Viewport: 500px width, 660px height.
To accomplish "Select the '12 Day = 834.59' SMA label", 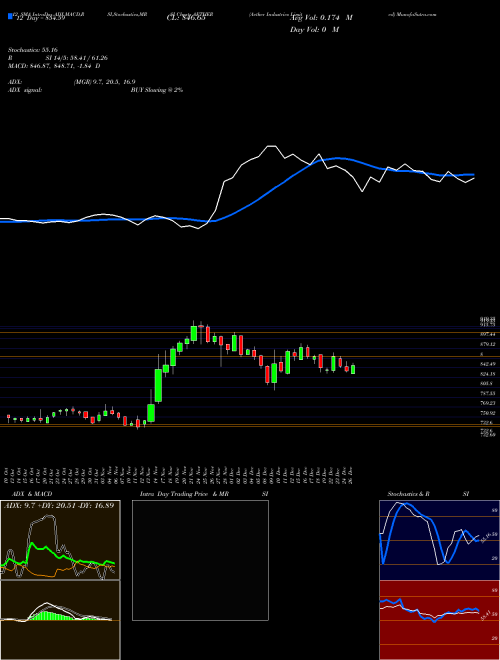I will 39,19.
